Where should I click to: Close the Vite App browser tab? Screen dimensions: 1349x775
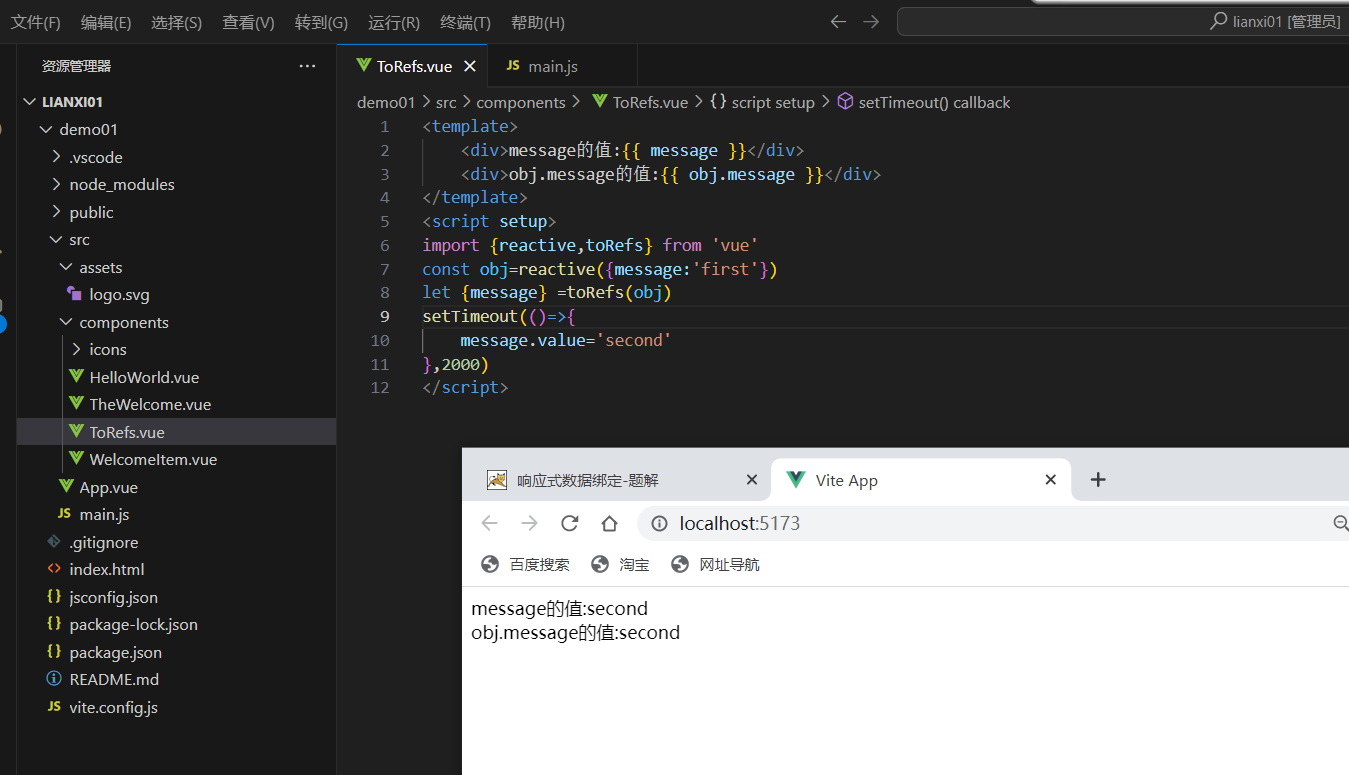(1051, 480)
